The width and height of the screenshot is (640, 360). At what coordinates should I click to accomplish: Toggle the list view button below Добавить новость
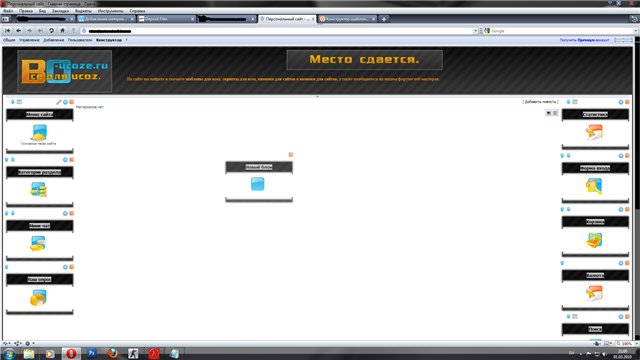click(x=555, y=113)
